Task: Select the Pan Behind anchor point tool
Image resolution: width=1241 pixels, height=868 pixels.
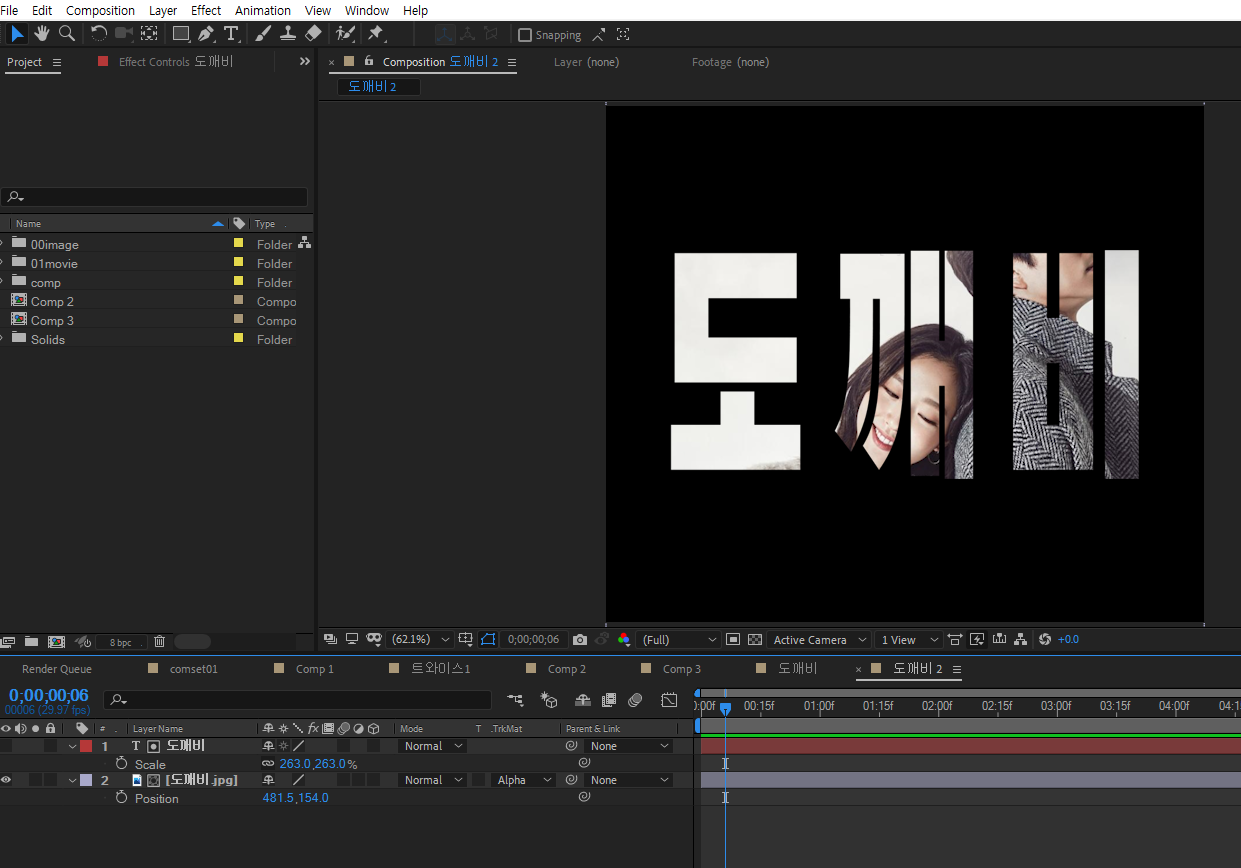Action: (x=149, y=34)
